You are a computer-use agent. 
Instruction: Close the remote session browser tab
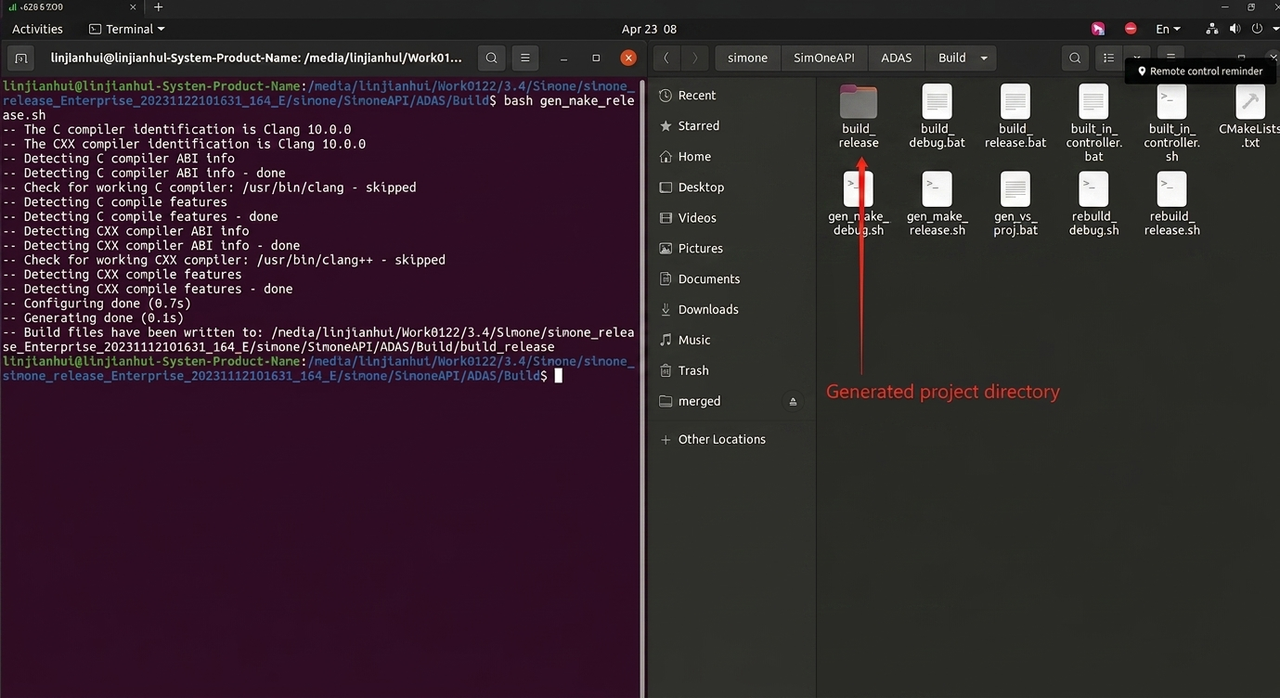(x=133, y=7)
